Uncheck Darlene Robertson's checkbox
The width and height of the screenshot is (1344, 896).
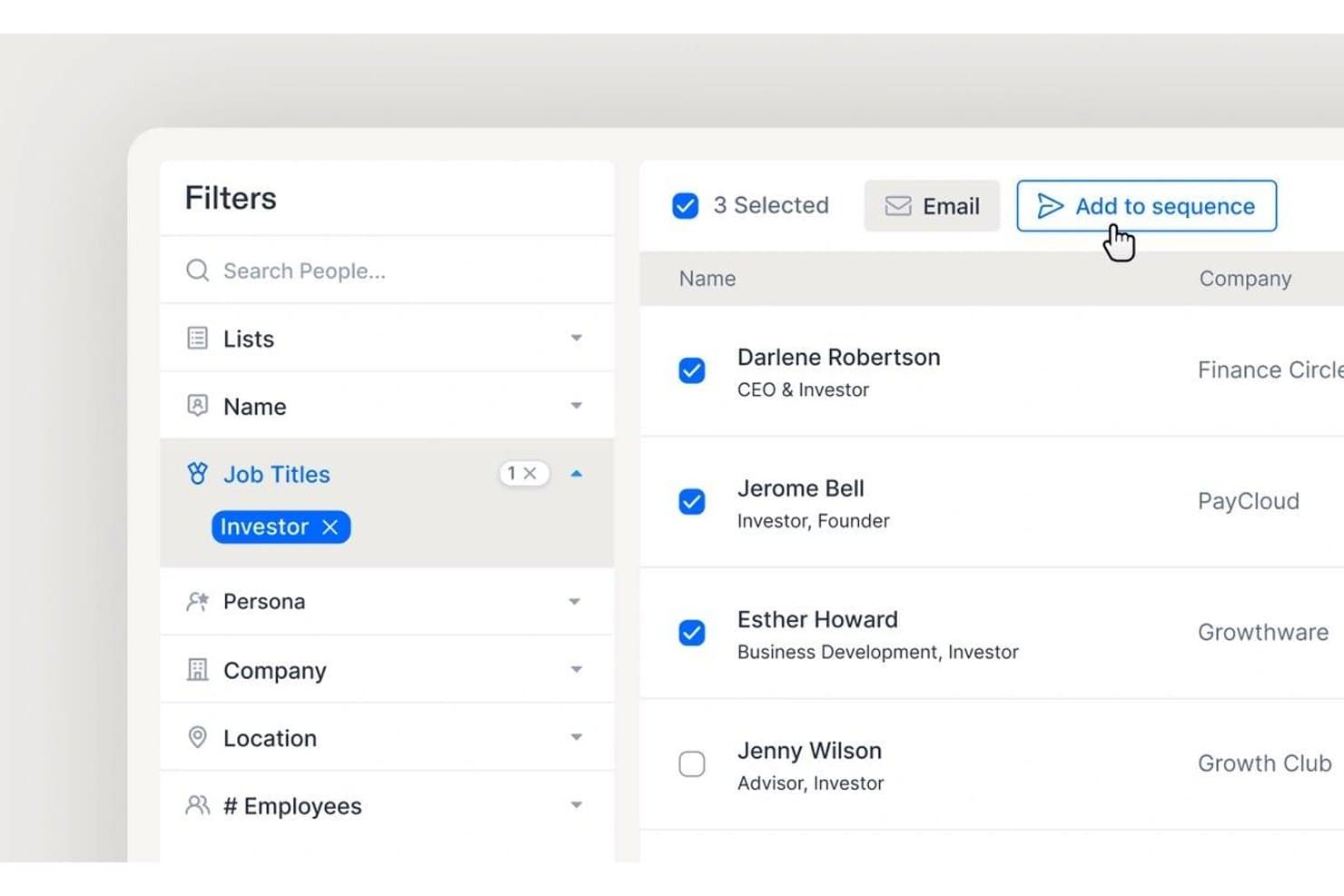tap(692, 370)
